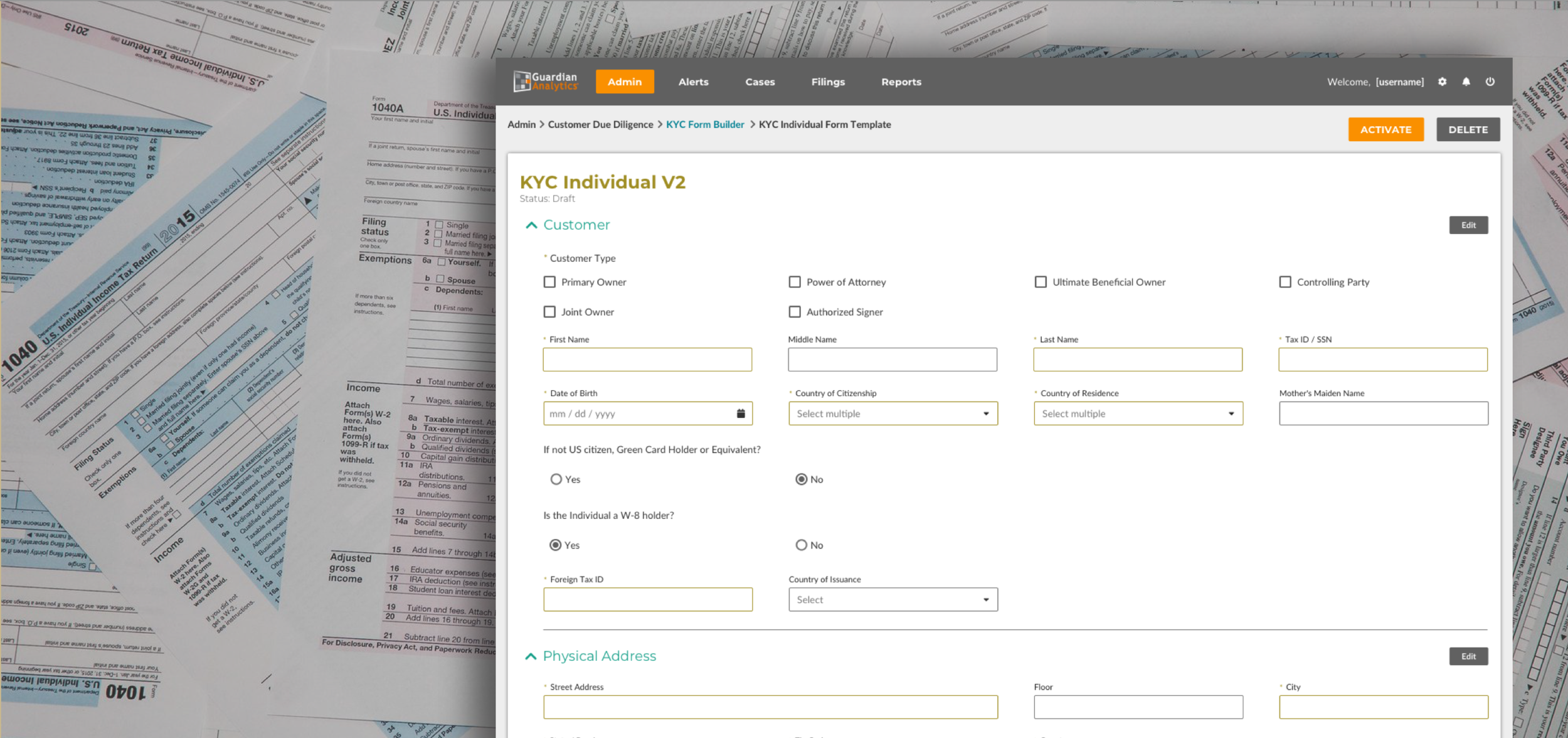This screenshot has height=738, width=1568.
Task: Focus the Middle Name field
Action: pos(893,360)
